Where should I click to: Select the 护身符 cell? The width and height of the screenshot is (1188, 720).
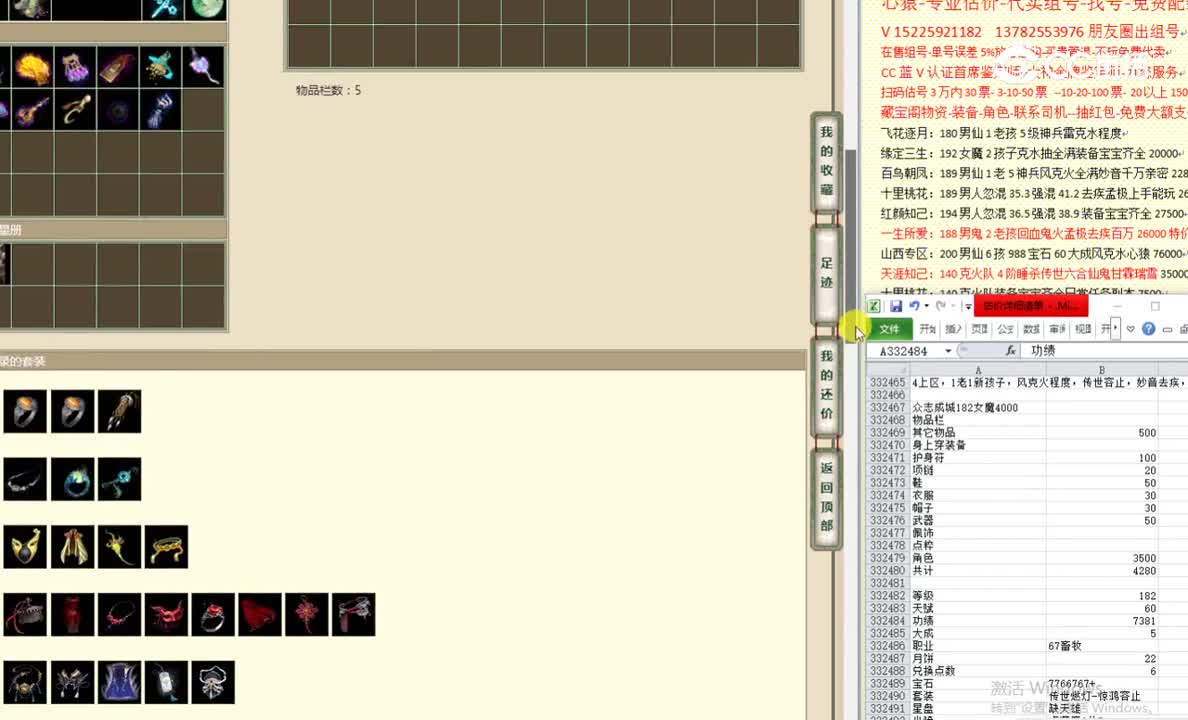pos(977,458)
